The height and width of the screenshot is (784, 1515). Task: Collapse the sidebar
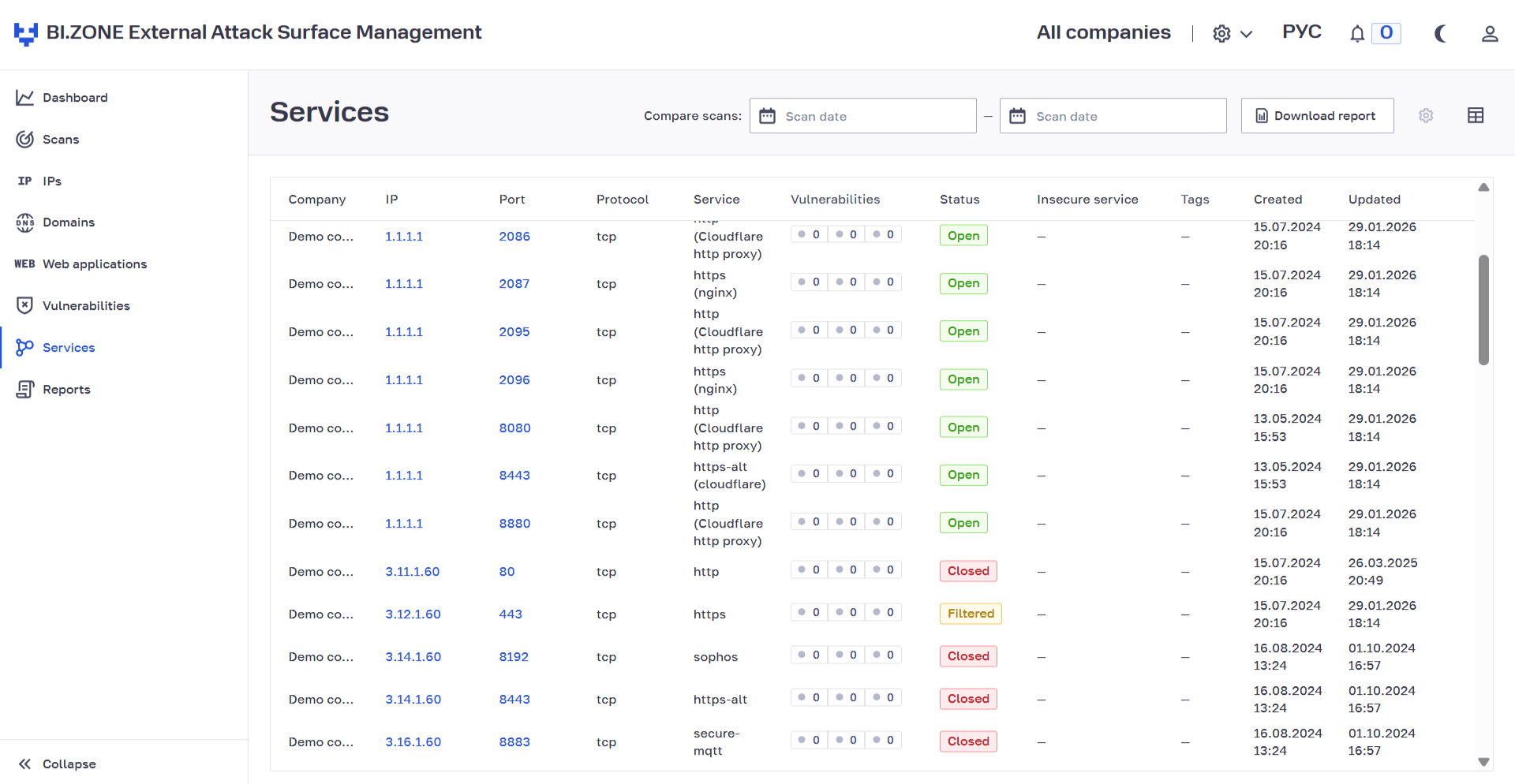click(x=57, y=763)
